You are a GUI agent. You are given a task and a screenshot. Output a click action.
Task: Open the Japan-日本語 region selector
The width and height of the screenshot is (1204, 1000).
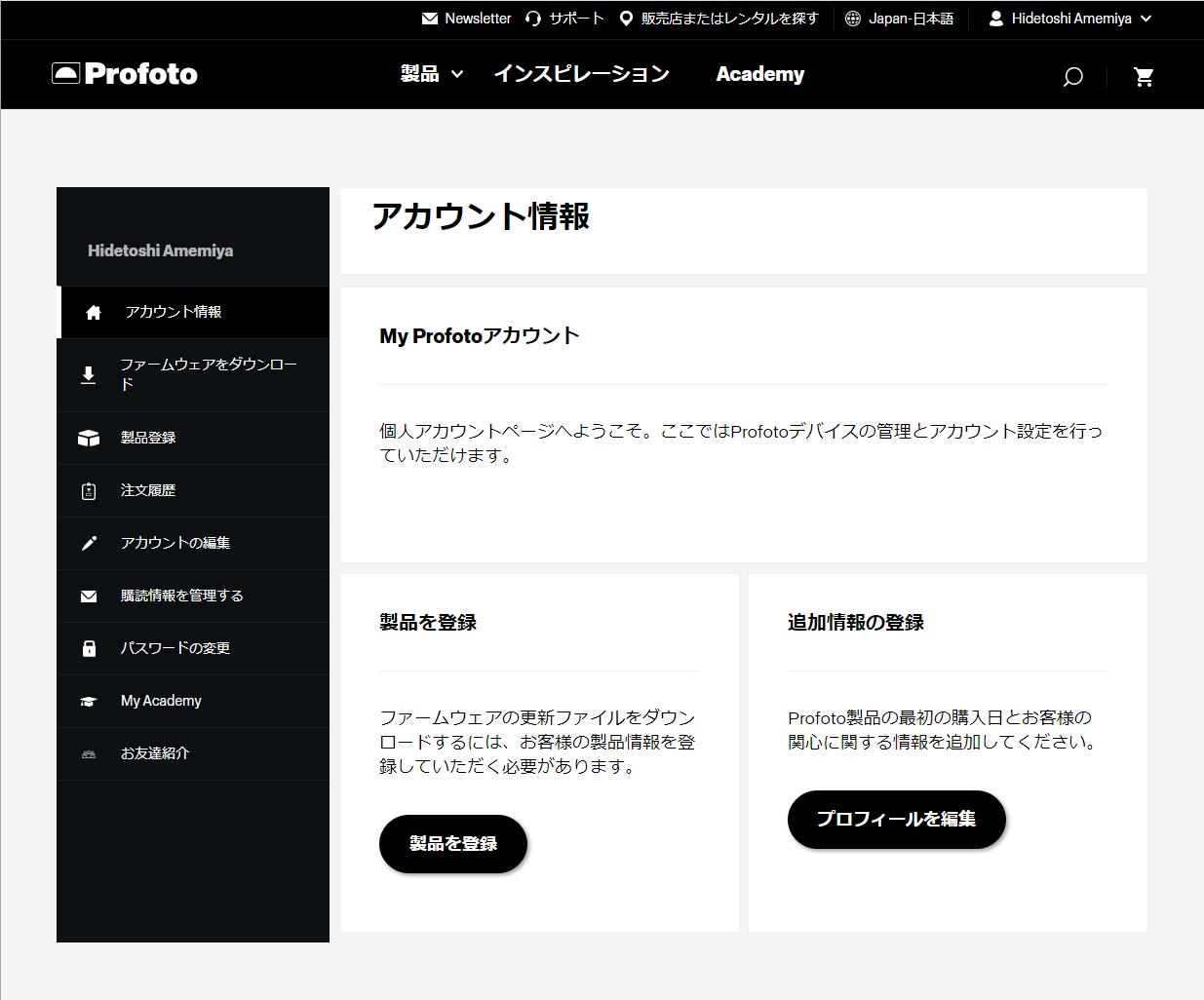(x=912, y=19)
